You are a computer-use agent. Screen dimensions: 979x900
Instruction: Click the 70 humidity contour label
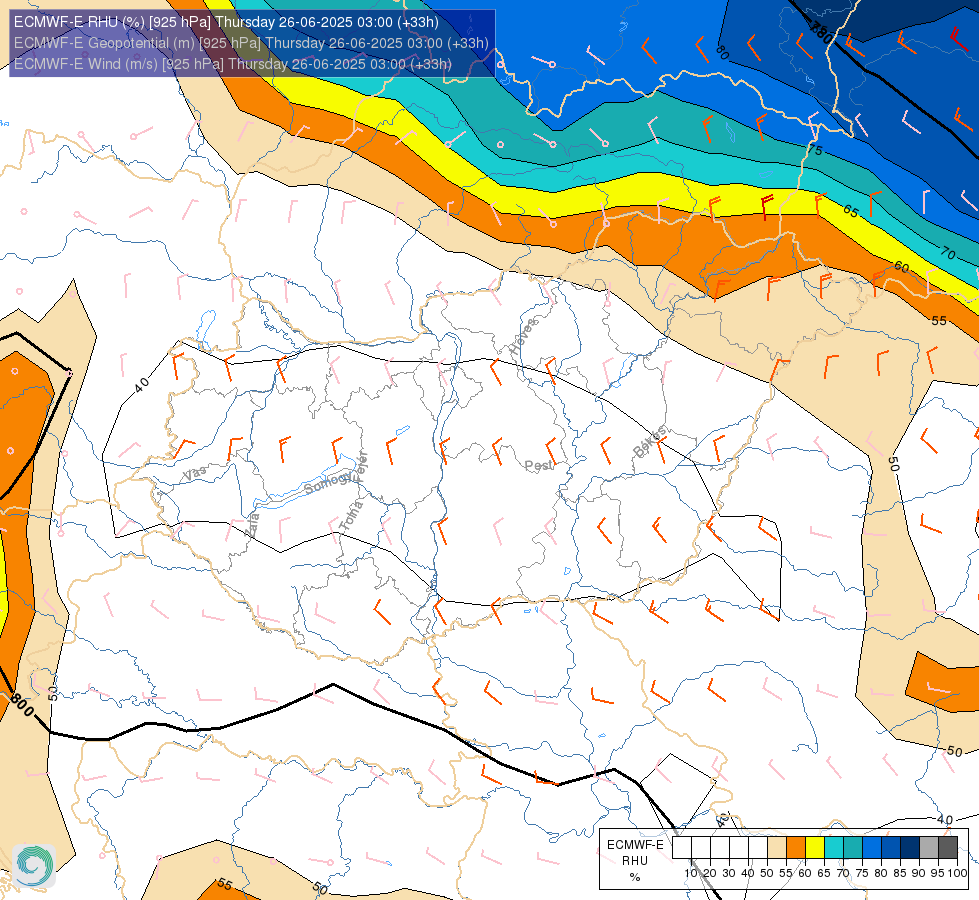pos(948,254)
